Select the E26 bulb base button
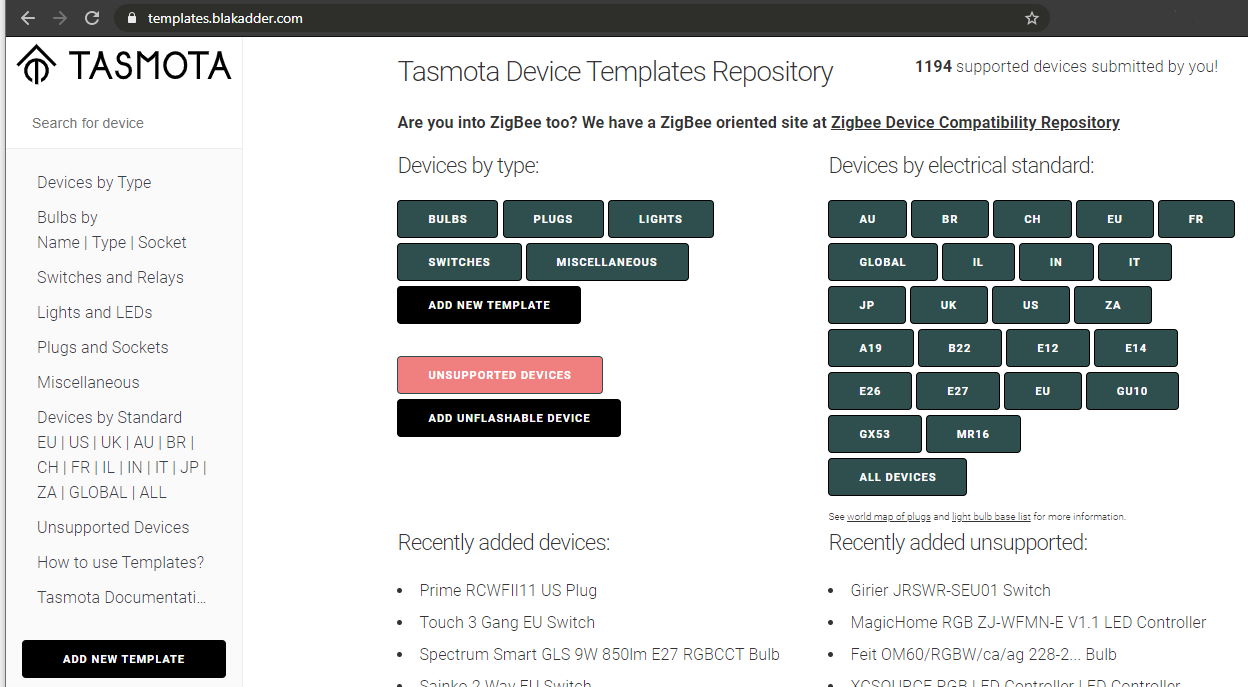 pos(870,391)
